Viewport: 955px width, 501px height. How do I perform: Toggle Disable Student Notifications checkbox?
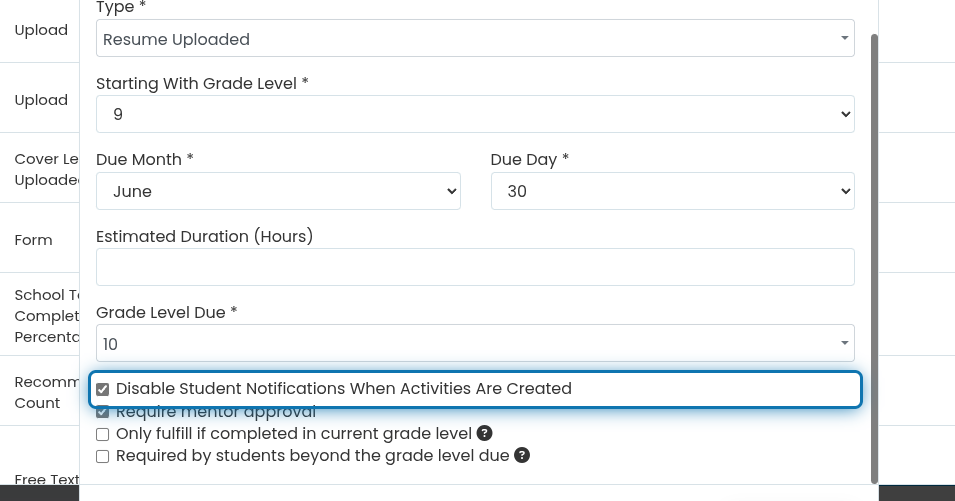click(102, 389)
